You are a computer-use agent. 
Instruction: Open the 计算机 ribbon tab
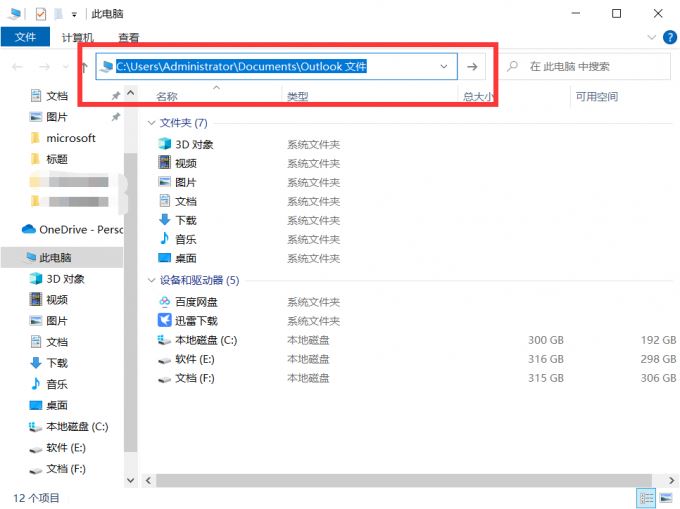coord(78,38)
